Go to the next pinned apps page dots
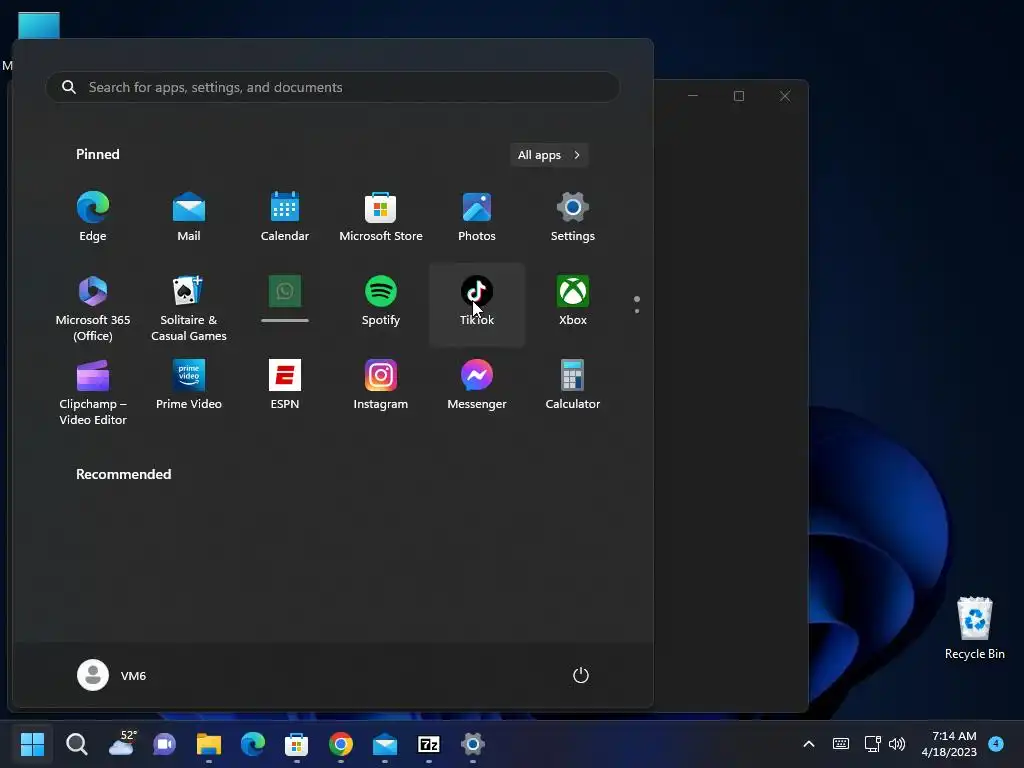Viewport: 1024px width, 768px height. [x=637, y=305]
